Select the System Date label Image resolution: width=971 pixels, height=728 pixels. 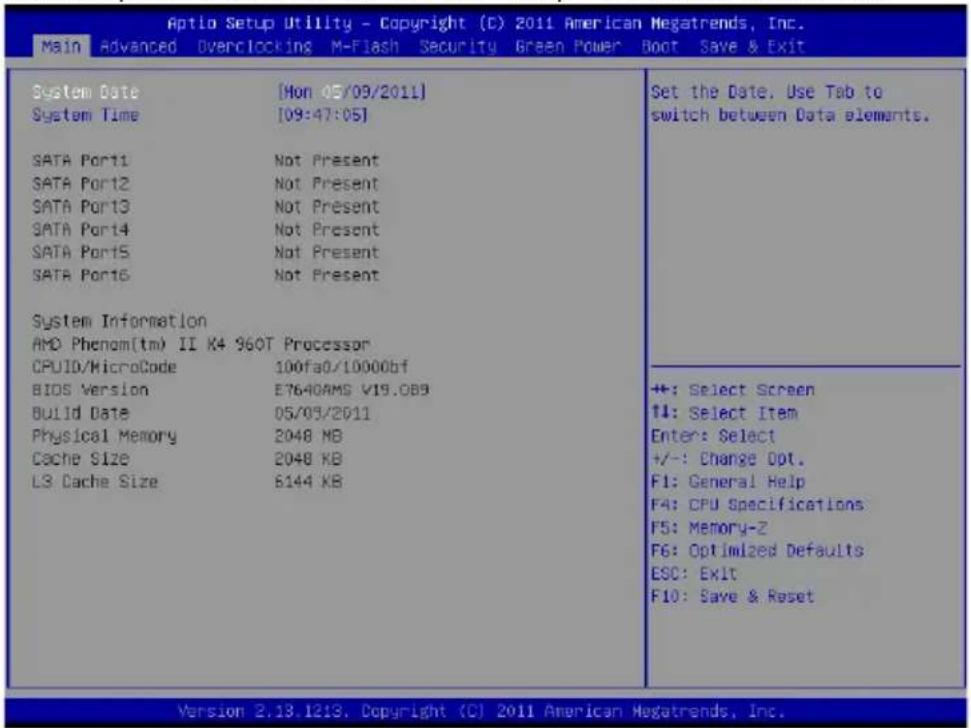85,92
